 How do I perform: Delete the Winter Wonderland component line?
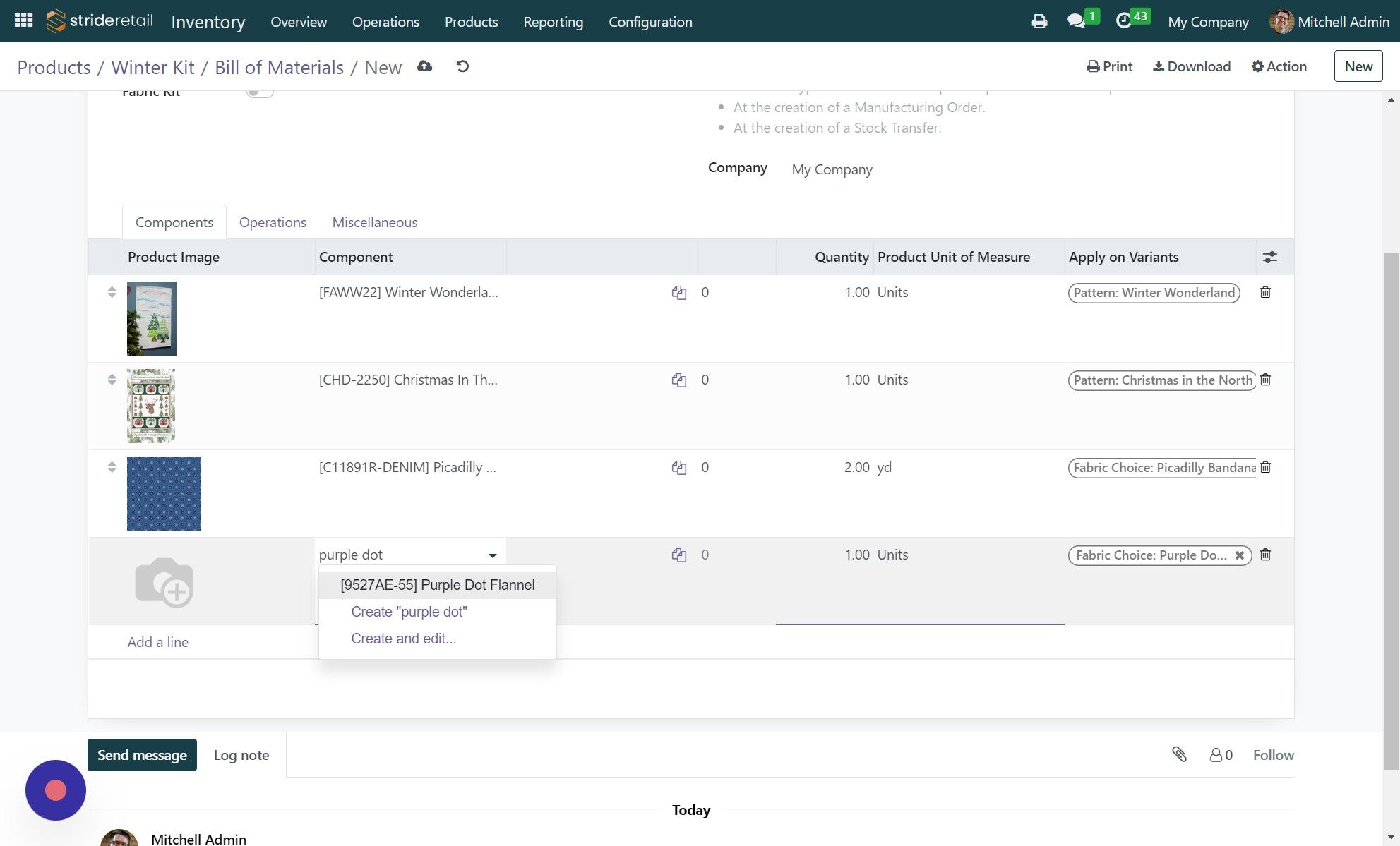pos(1265,292)
